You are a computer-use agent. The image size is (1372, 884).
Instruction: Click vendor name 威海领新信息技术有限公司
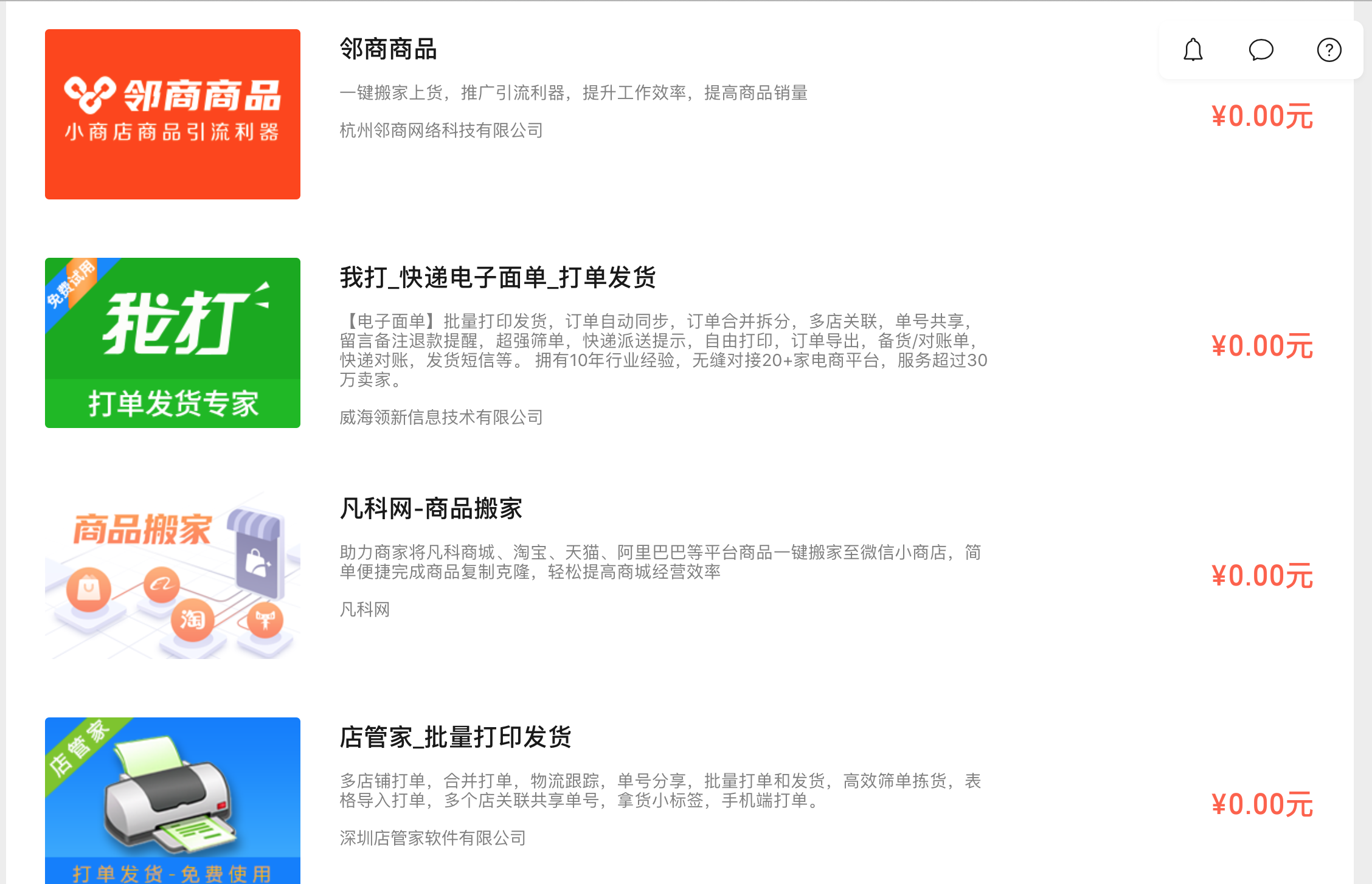[441, 417]
